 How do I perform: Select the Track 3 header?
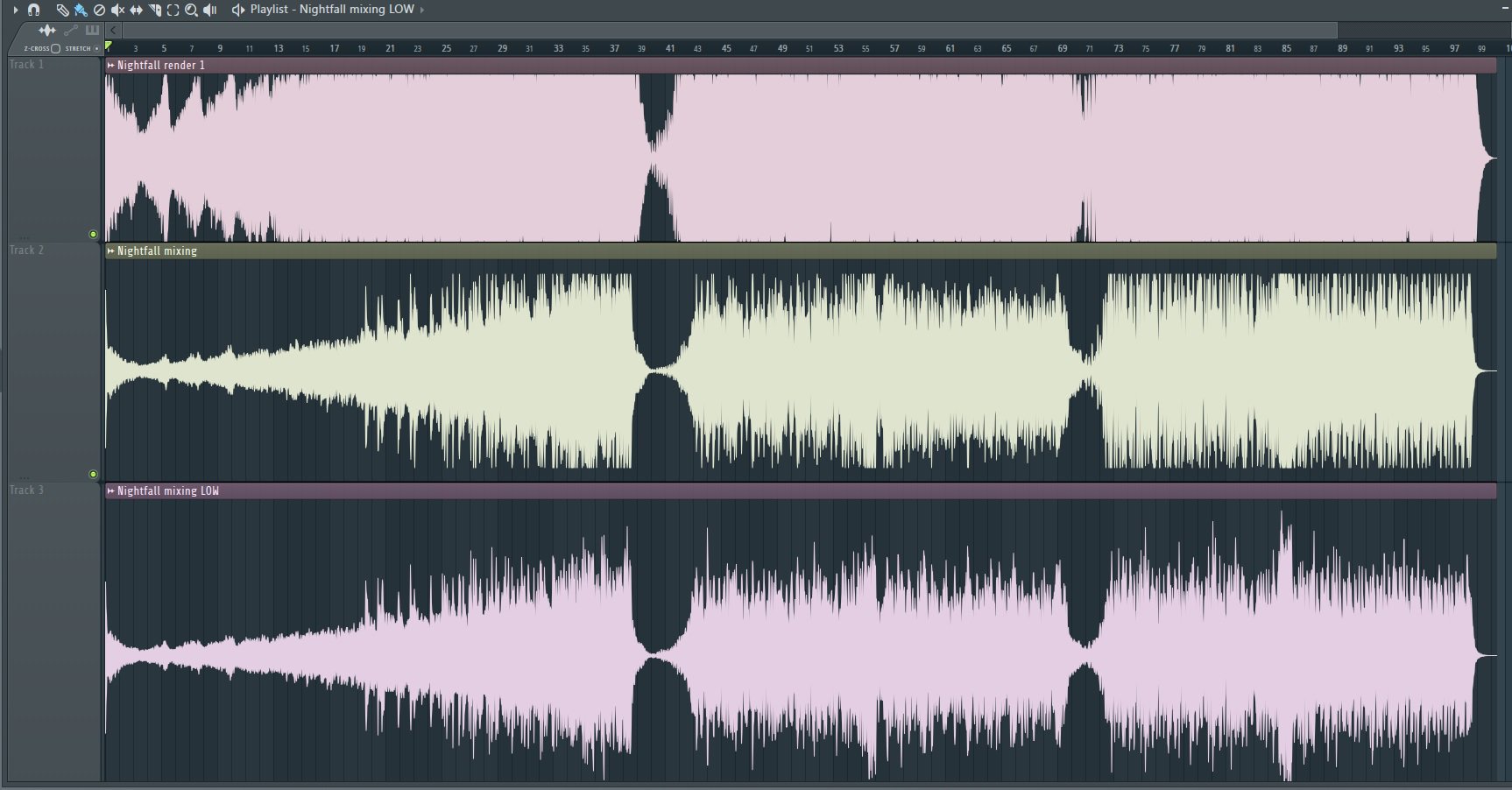click(x=54, y=632)
